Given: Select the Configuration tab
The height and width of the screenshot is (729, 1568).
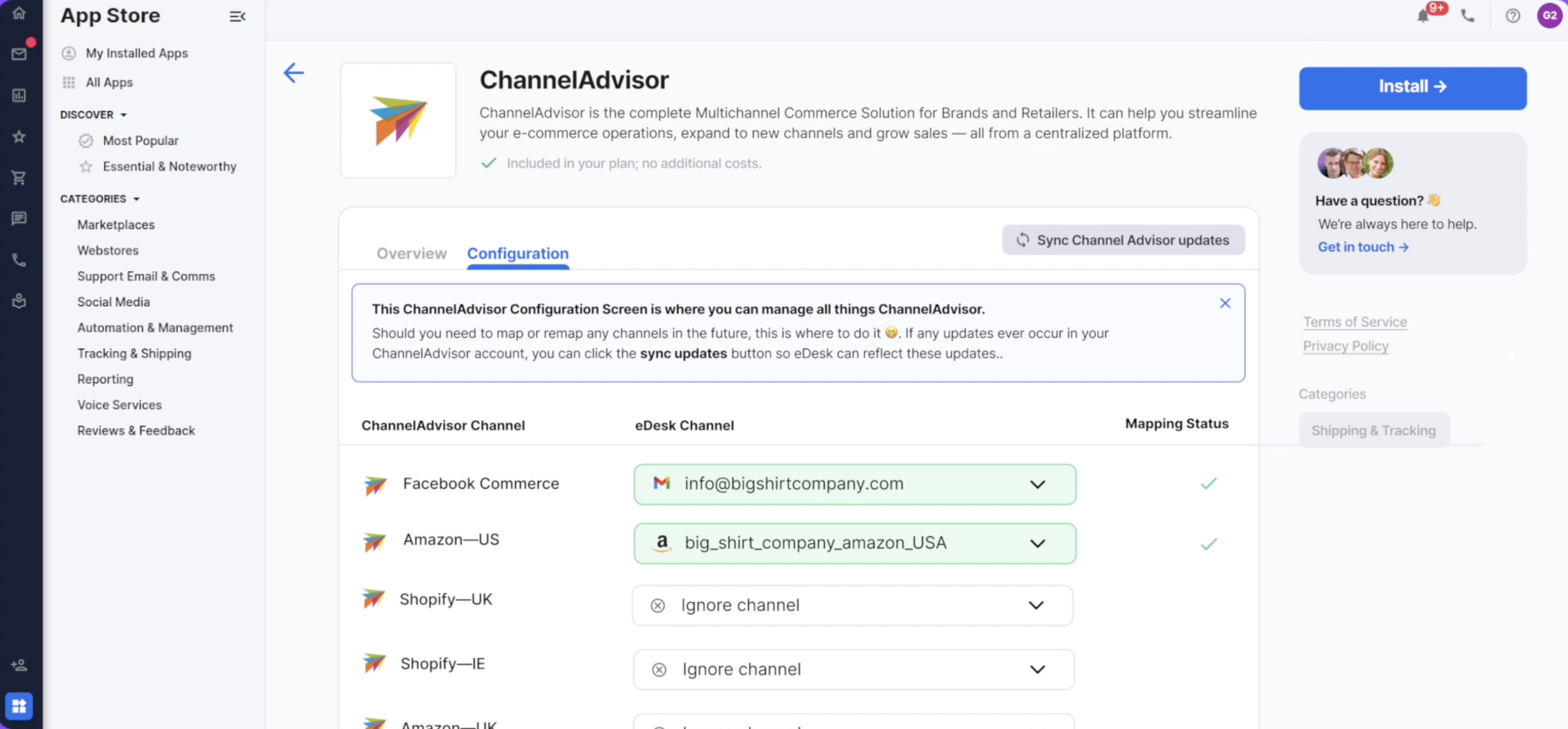Looking at the screenshot, I should coord(518,254).
